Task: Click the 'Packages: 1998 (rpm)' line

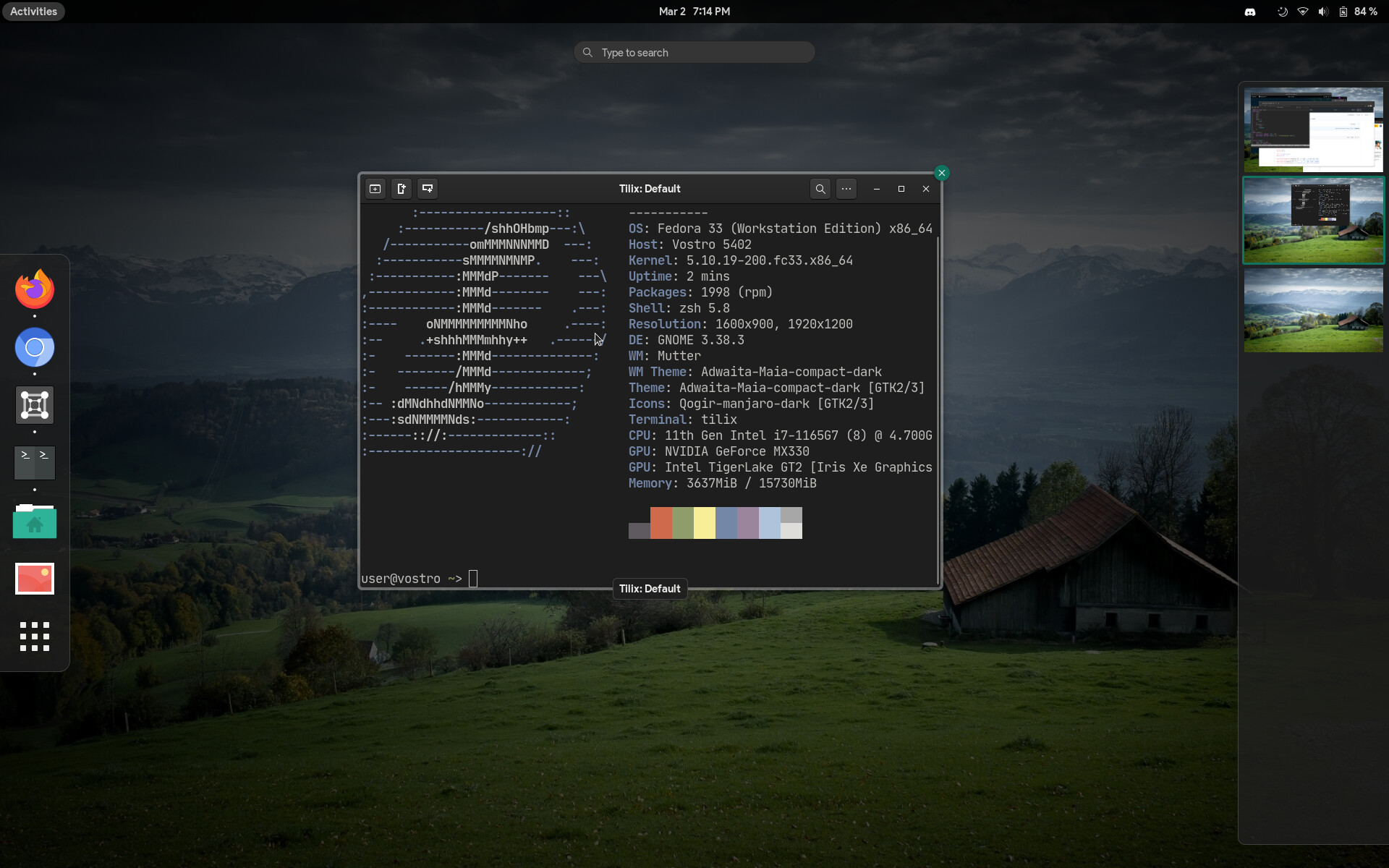Action: 701,292
